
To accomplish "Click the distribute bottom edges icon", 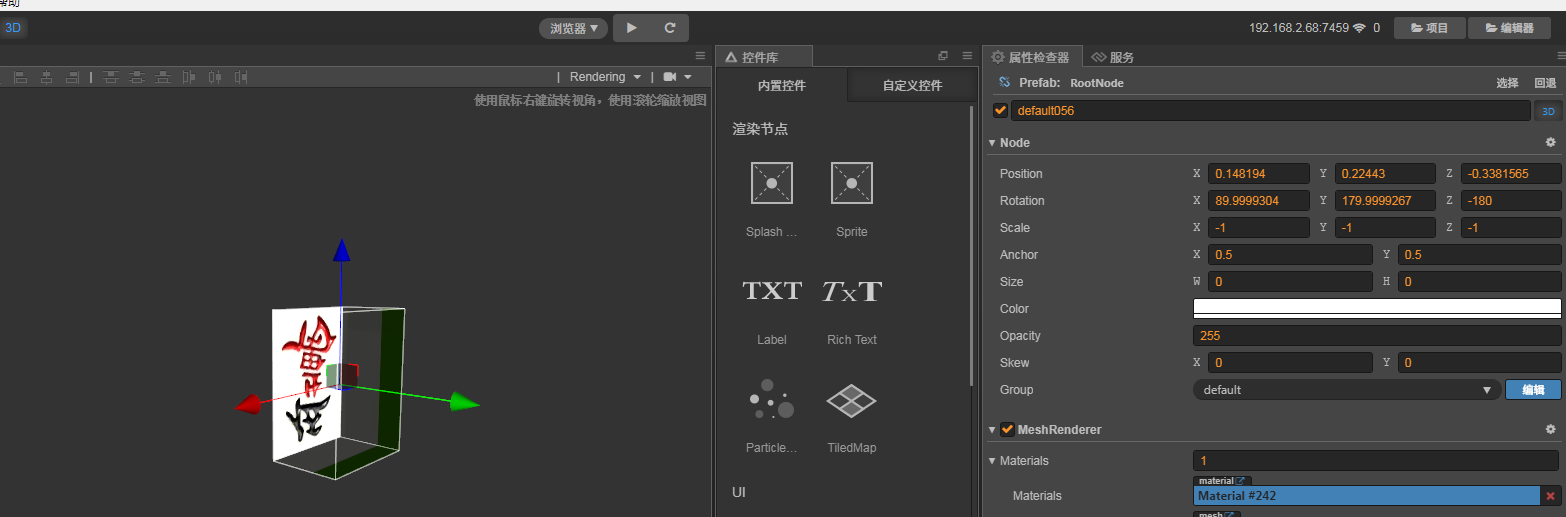I will (163, 77).
